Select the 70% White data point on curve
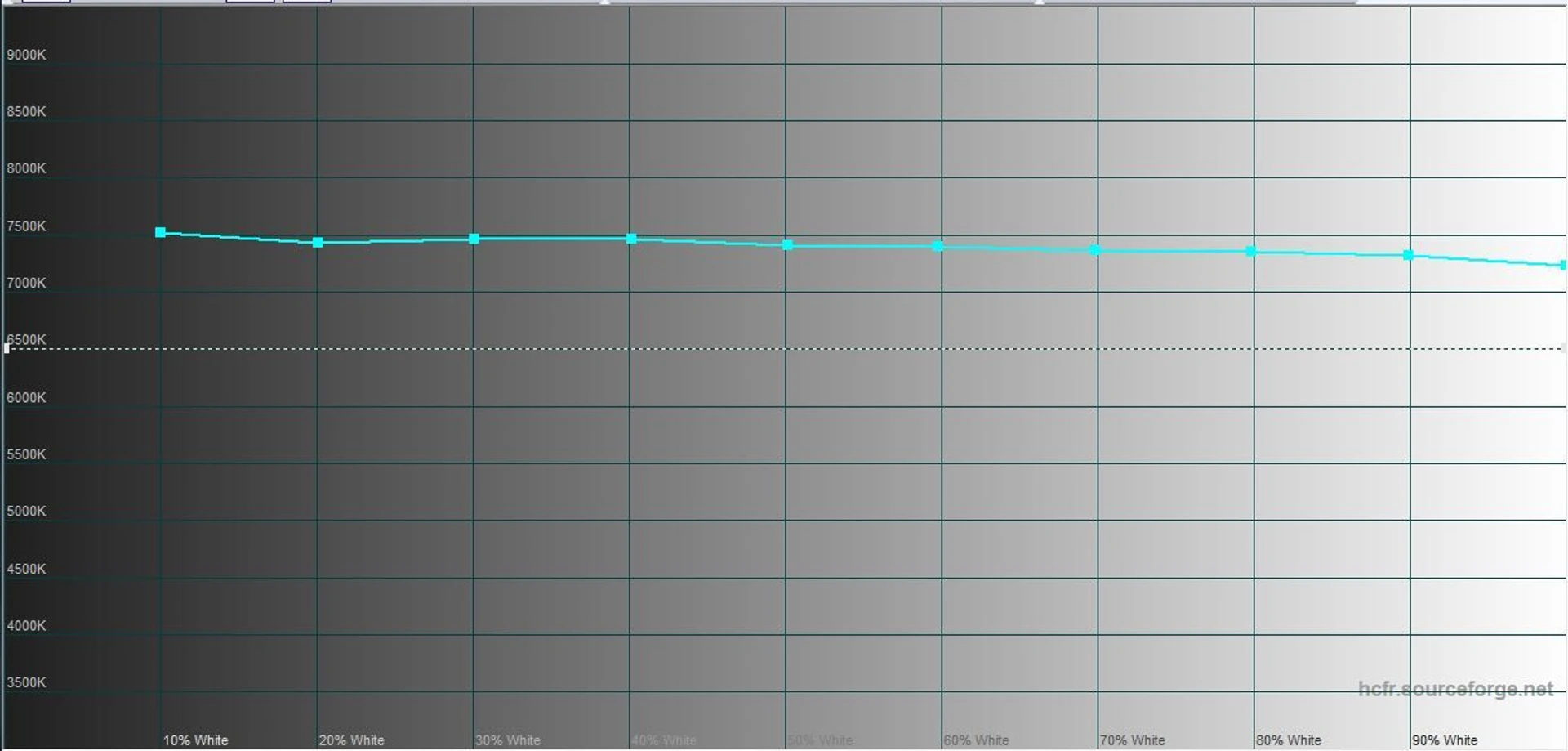The image size is (1568, 751). click(1094, 250)
